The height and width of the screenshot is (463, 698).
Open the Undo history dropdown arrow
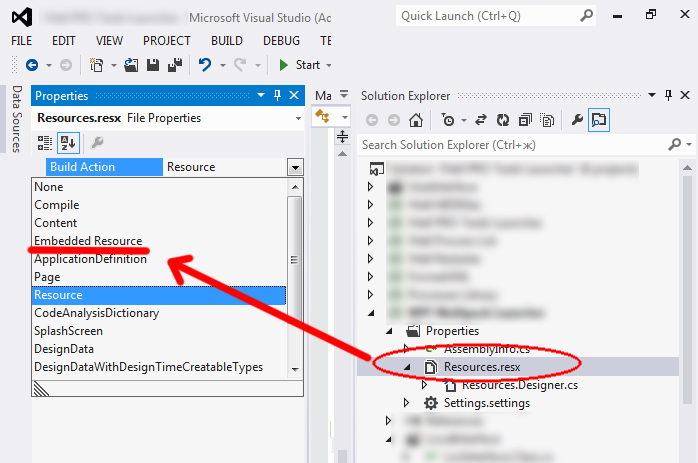tap(223, 65)
